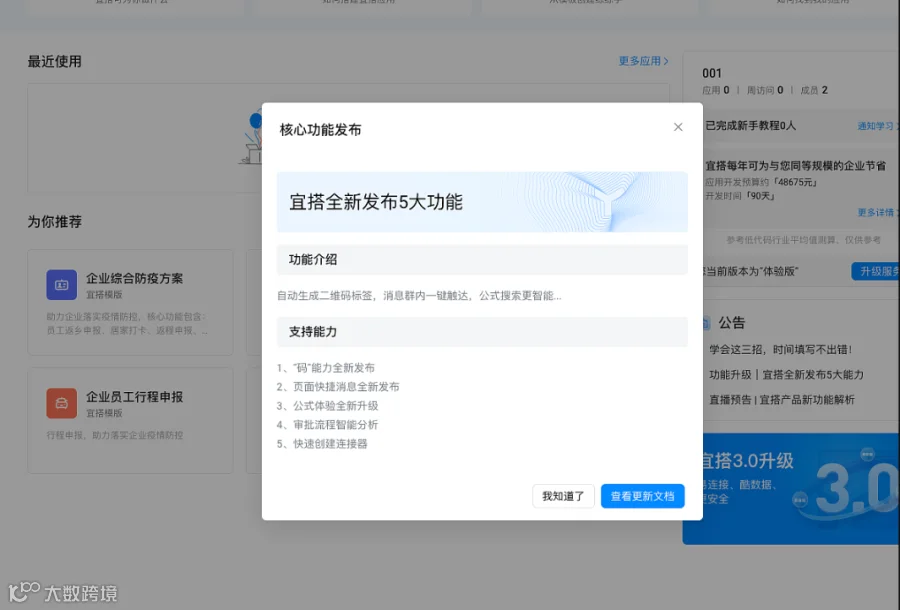Open announcement 功能升级 宜搭全新发布5大能力
Viewport: 900px width, 610px height.
786,375
